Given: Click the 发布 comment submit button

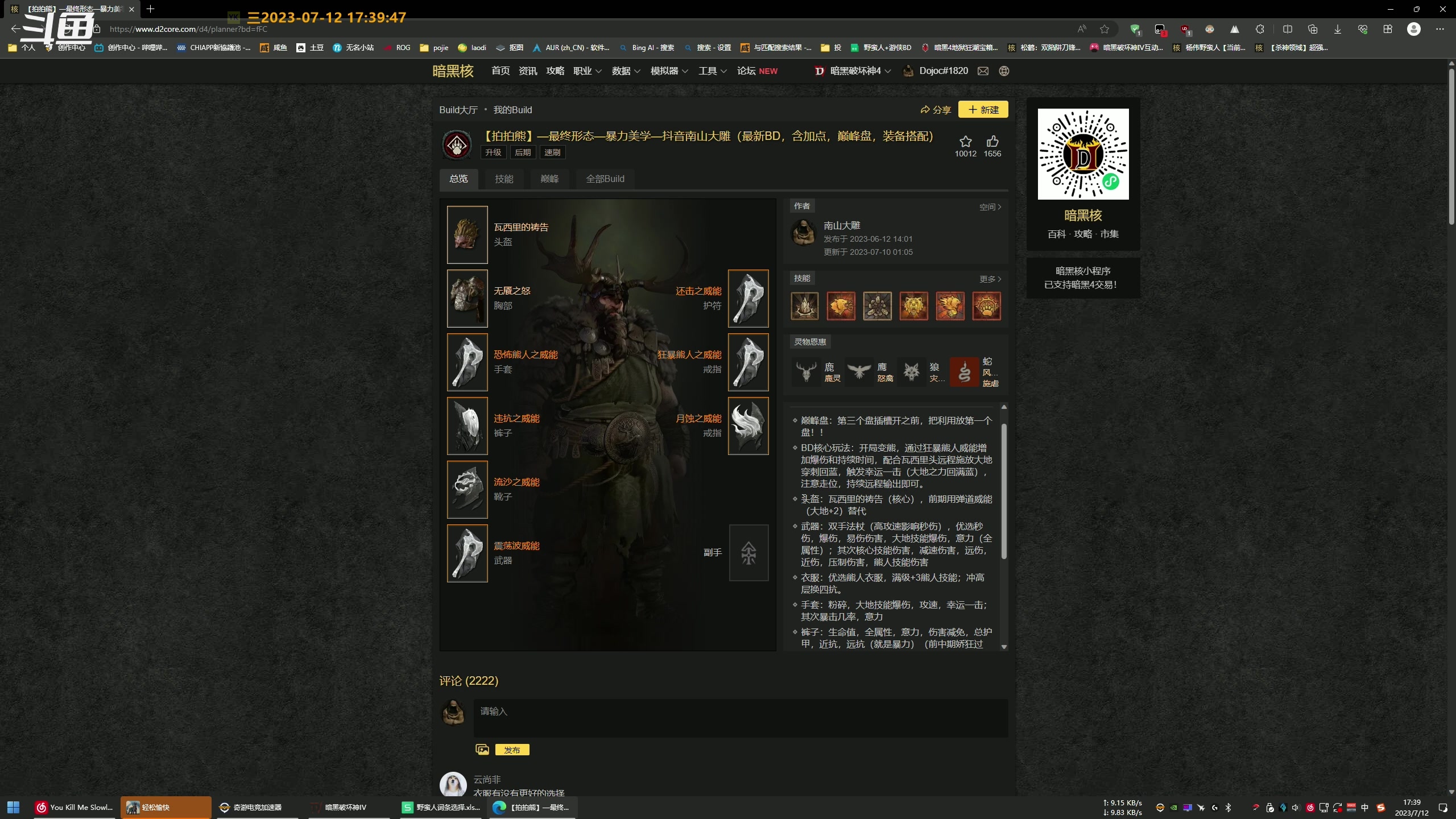Looking at the screenshot, I should 512,750.
